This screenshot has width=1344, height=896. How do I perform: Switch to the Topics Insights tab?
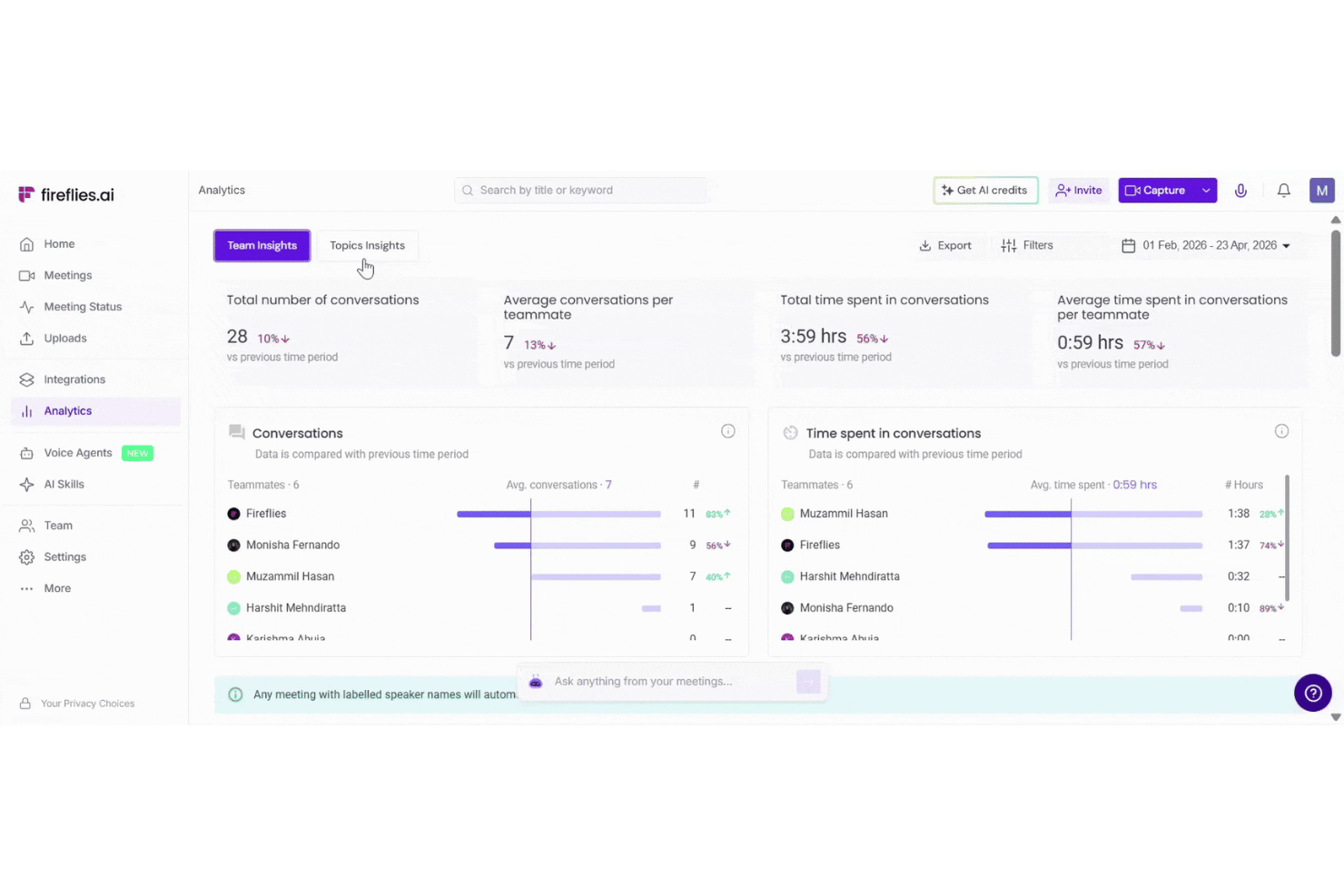pyautogui.click(x=367, y=246)
